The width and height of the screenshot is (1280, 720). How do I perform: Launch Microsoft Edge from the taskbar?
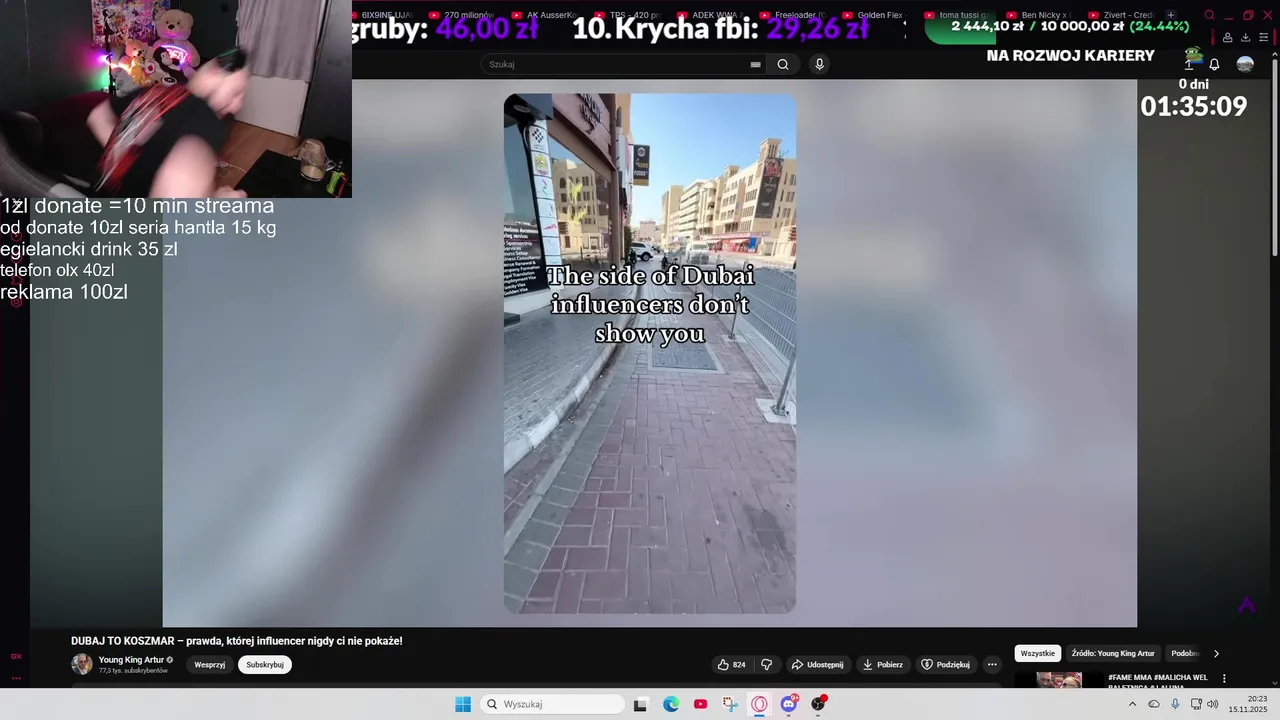671,704
